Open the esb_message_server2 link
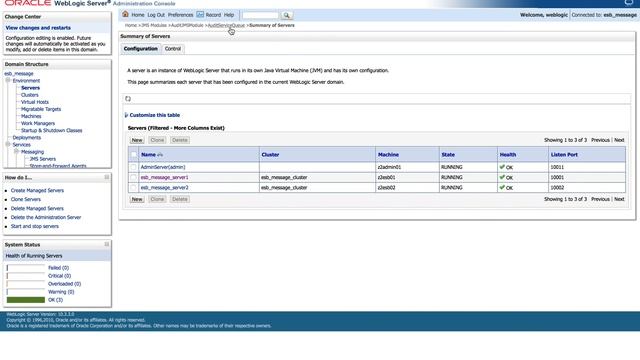This screenshot has height=360, width=640. (164, 188)
